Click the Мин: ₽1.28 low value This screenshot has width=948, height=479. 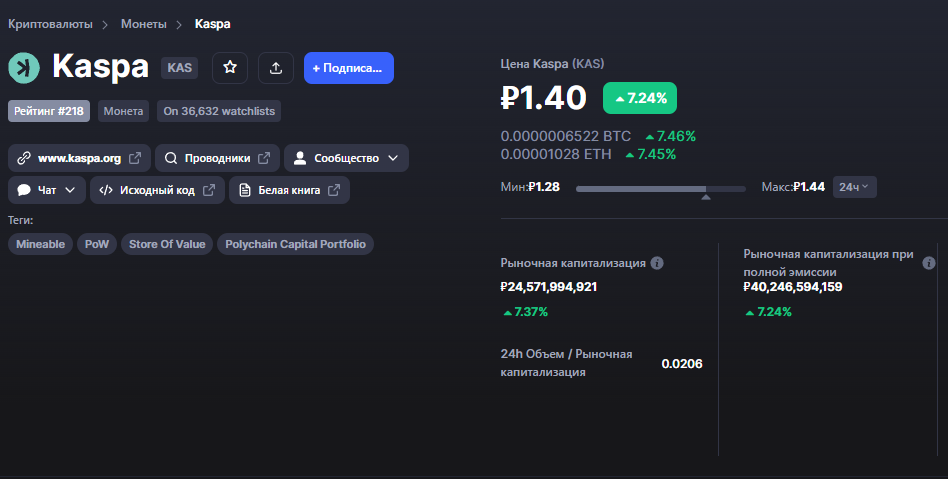point(530,187)
